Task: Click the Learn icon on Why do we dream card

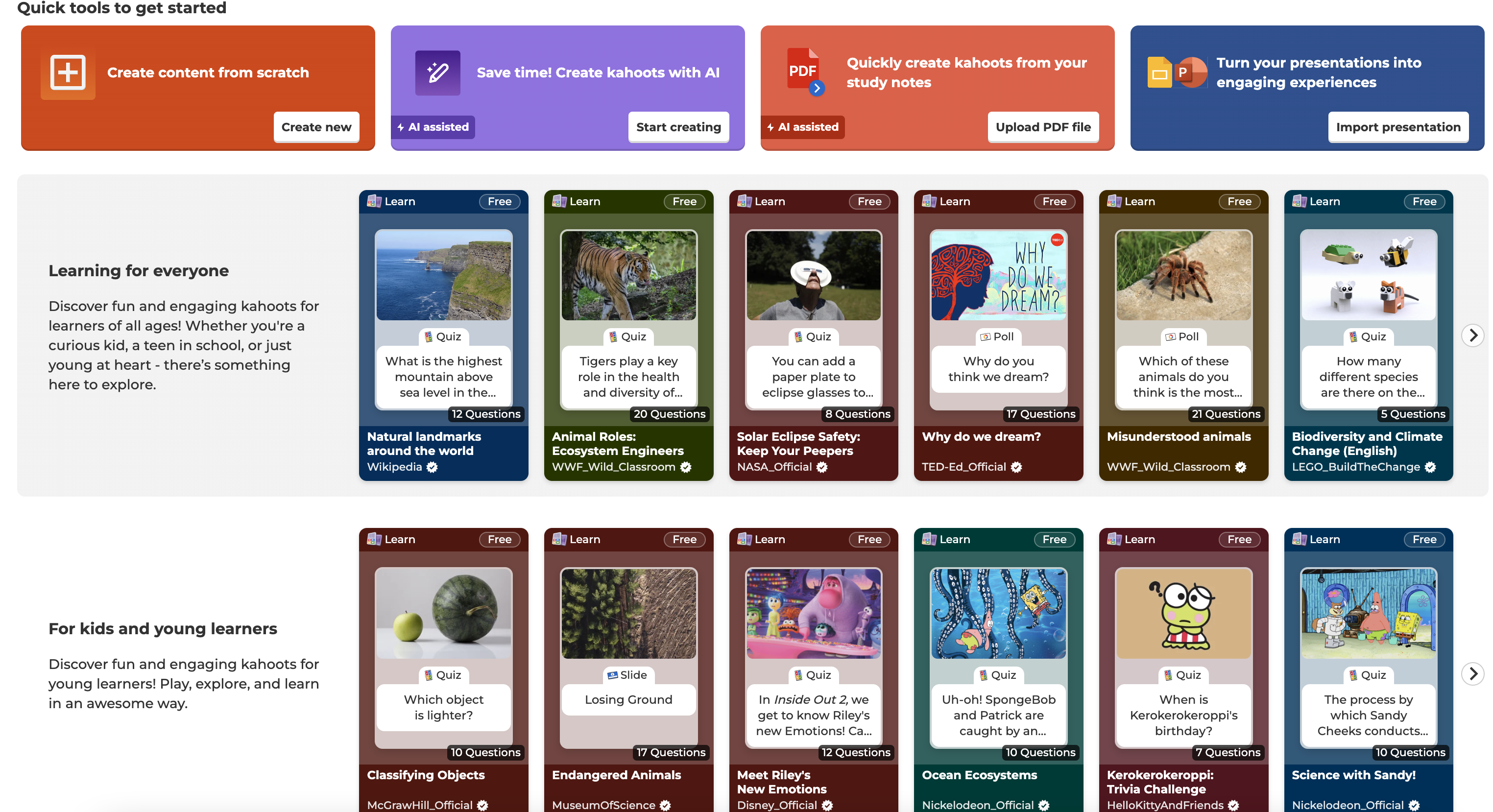Action: tap(929, 201)
